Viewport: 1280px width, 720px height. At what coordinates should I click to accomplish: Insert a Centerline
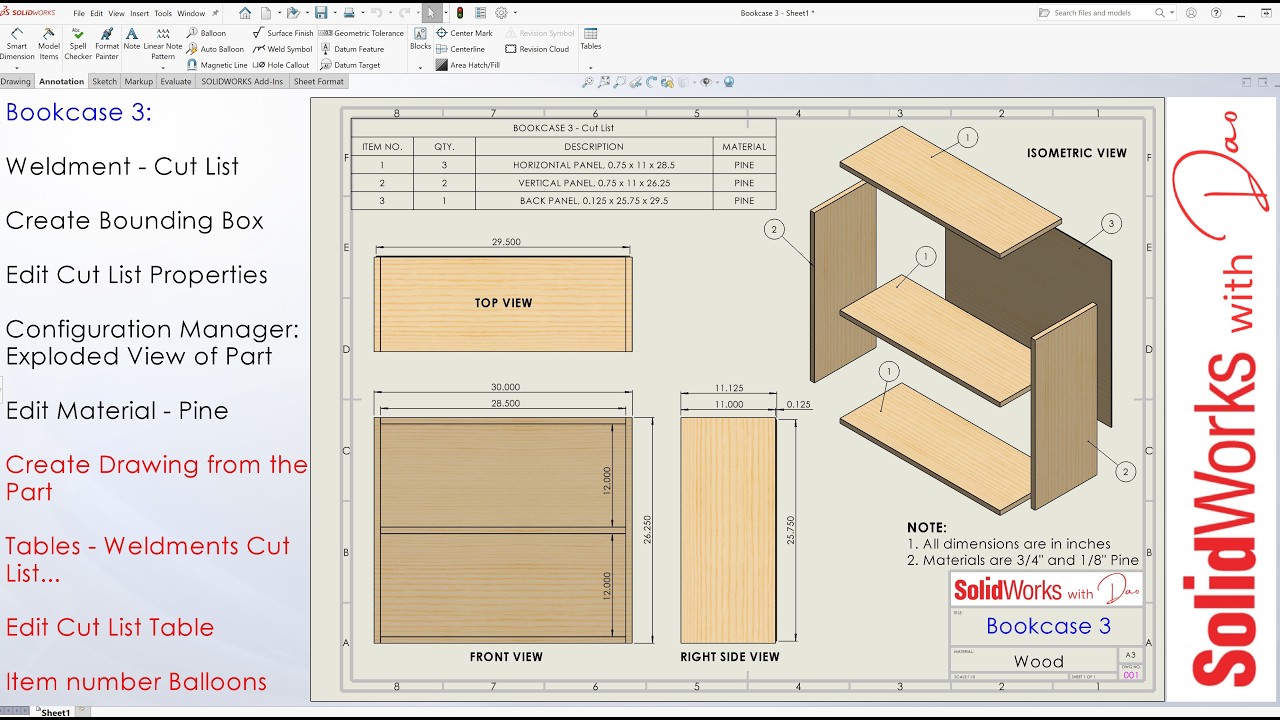460,49
